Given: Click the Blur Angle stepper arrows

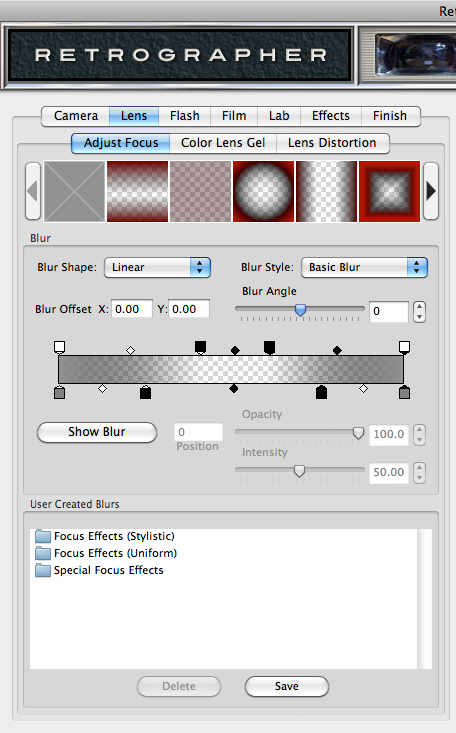Looking at the screenshot, I should click(x=420, y=312).
